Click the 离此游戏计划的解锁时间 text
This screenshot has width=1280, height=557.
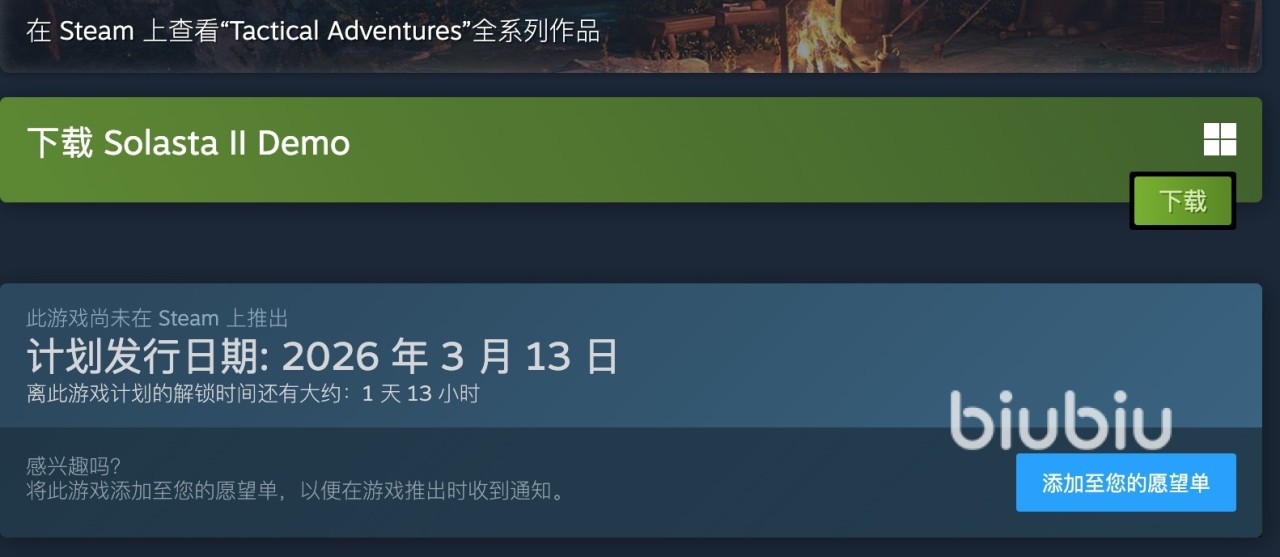click(137, 394)
